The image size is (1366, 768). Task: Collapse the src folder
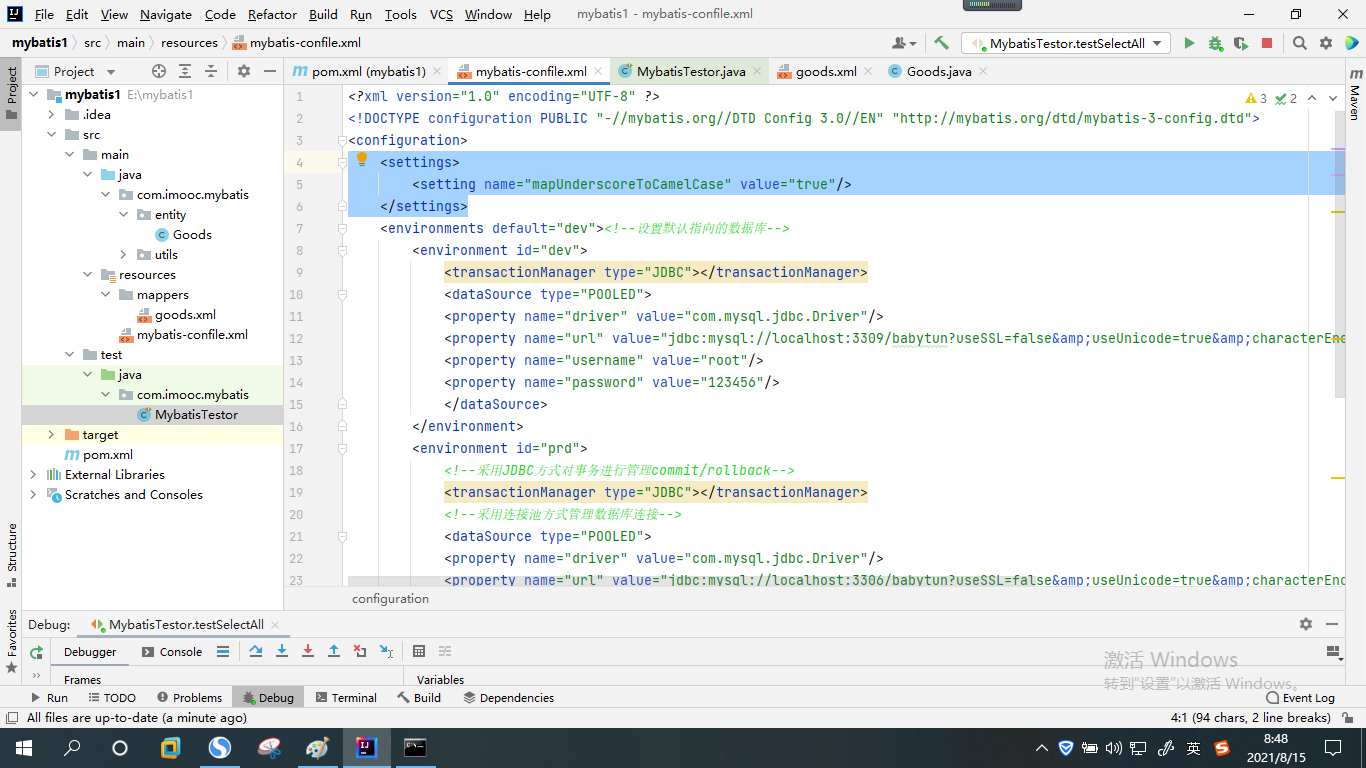(52, 135)
